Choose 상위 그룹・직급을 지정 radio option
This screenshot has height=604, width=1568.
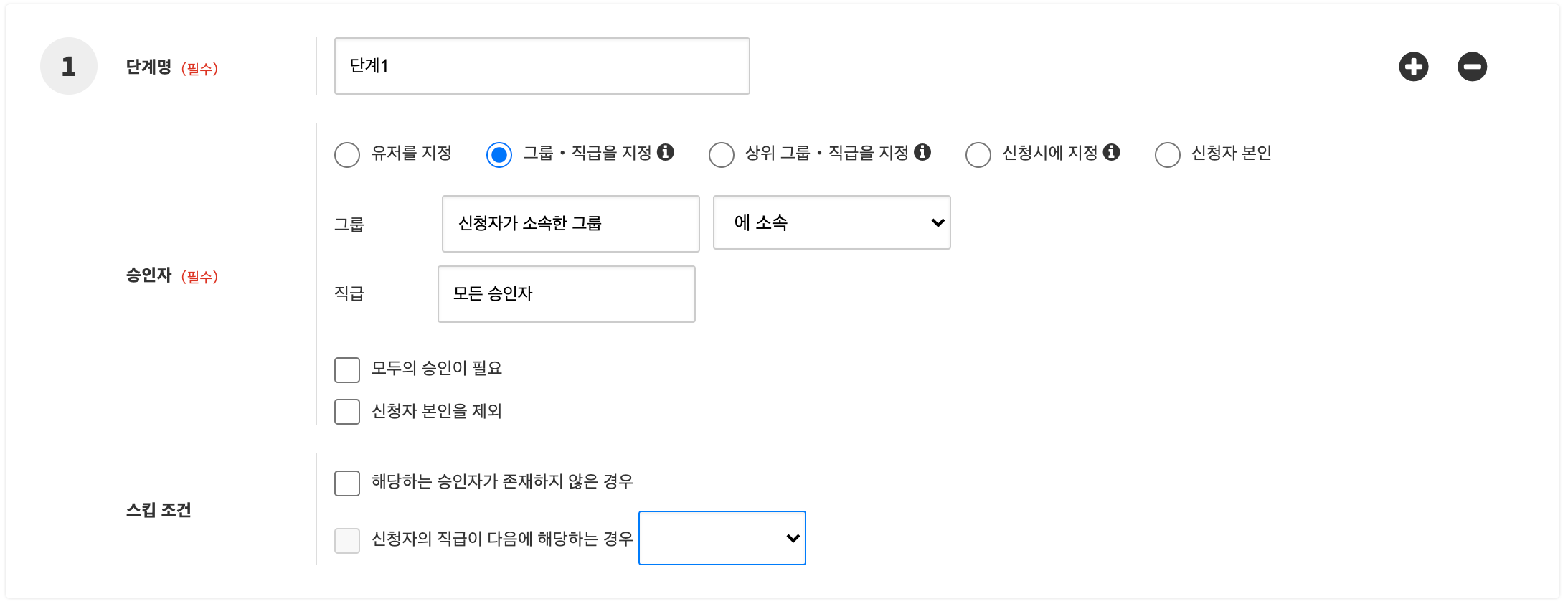[x=721, y=154]
